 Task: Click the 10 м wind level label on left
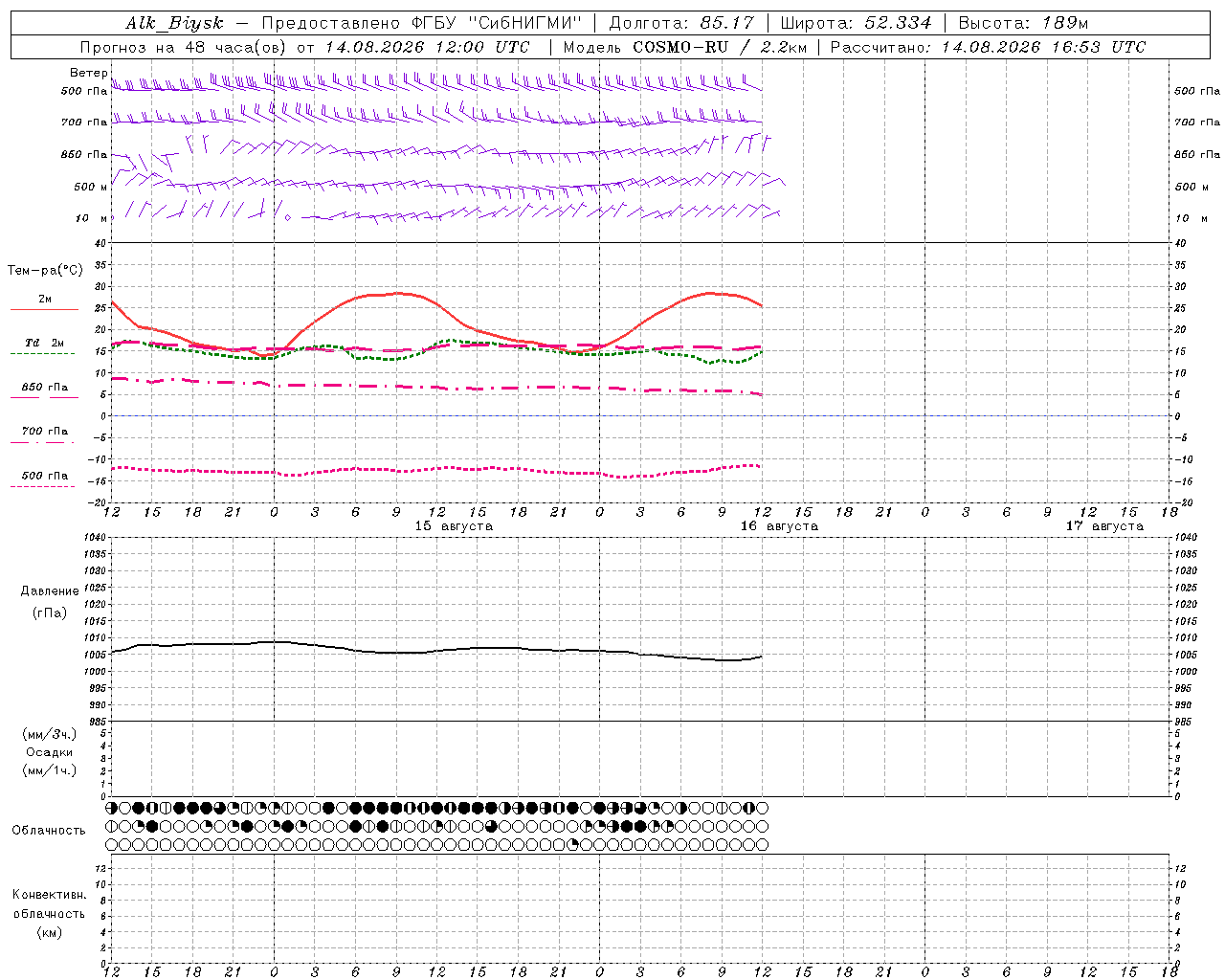(92, 218)
